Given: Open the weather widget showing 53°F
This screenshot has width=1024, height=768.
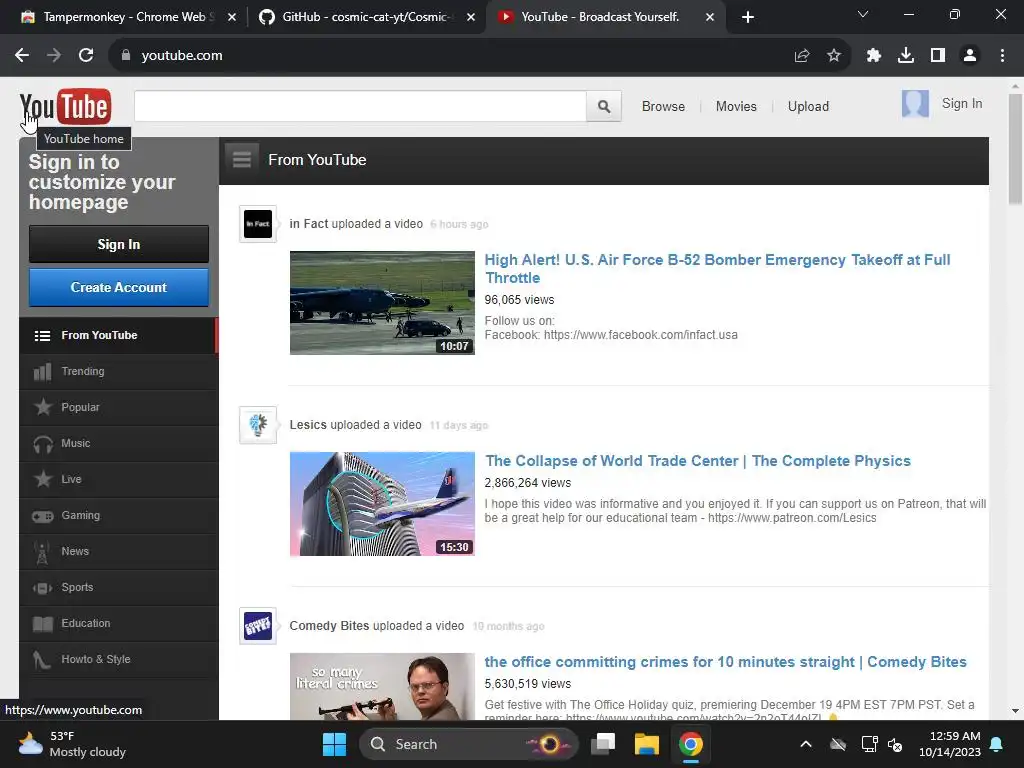Looking at the screenshot, I should tap(72, 744).
